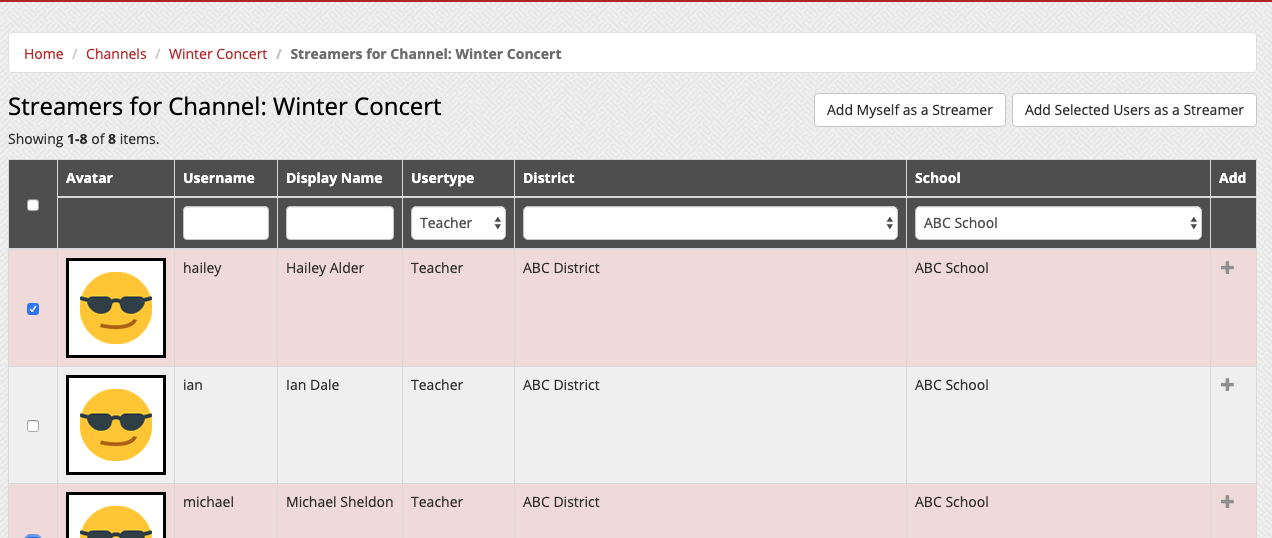Click the plus icon in Michael Sheldon's row

click(x=1228, y=502)
